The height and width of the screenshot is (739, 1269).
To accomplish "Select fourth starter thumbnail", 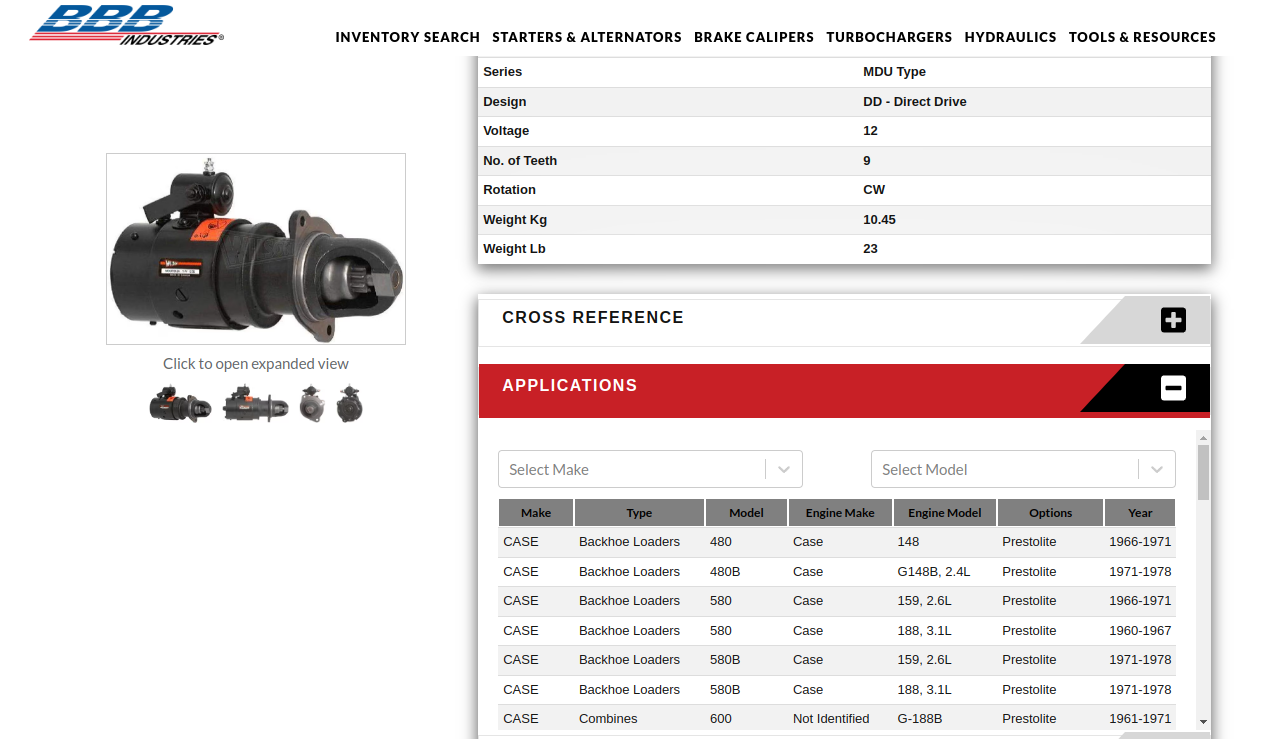I will [x=349, y=405].
